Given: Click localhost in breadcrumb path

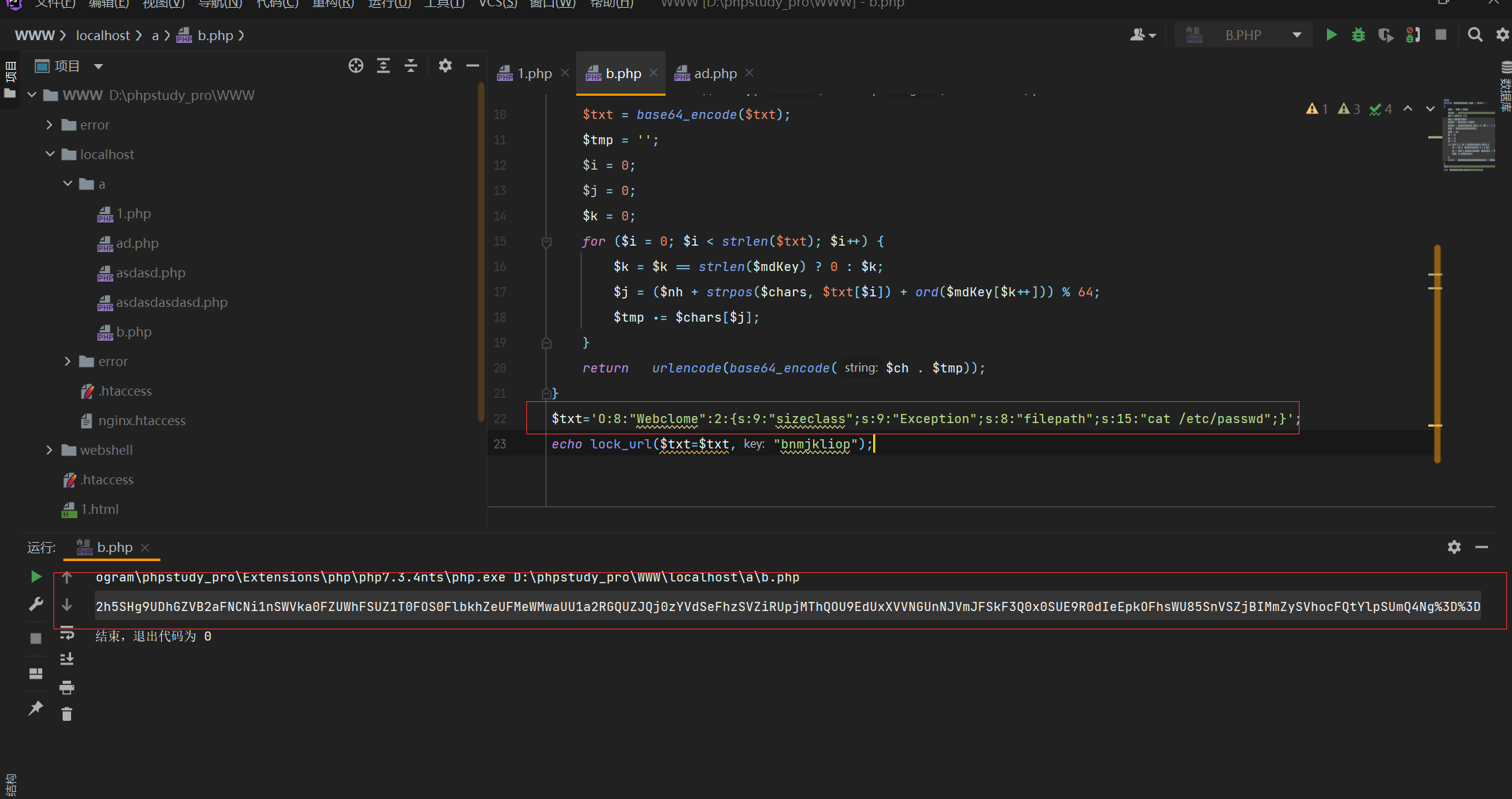Looking at the screenshot, I should 103,35.
